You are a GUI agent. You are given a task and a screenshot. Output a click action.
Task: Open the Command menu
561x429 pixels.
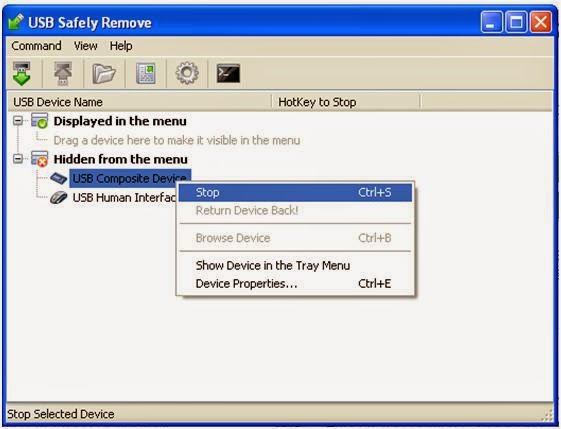coord(36,46)
